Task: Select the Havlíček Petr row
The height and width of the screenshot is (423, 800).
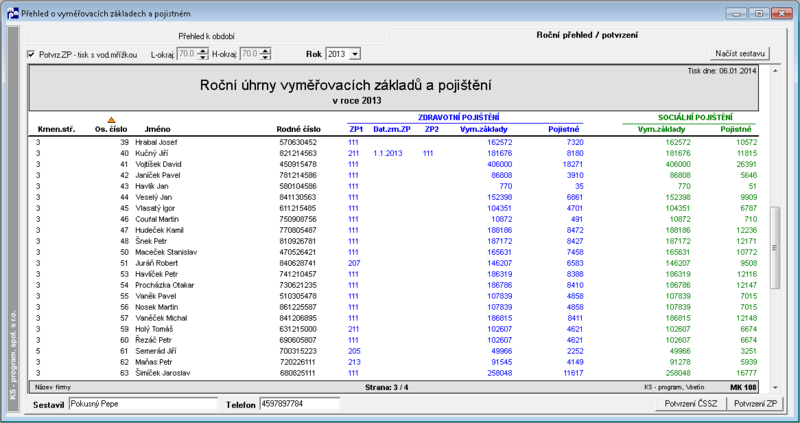Action: 393,274
